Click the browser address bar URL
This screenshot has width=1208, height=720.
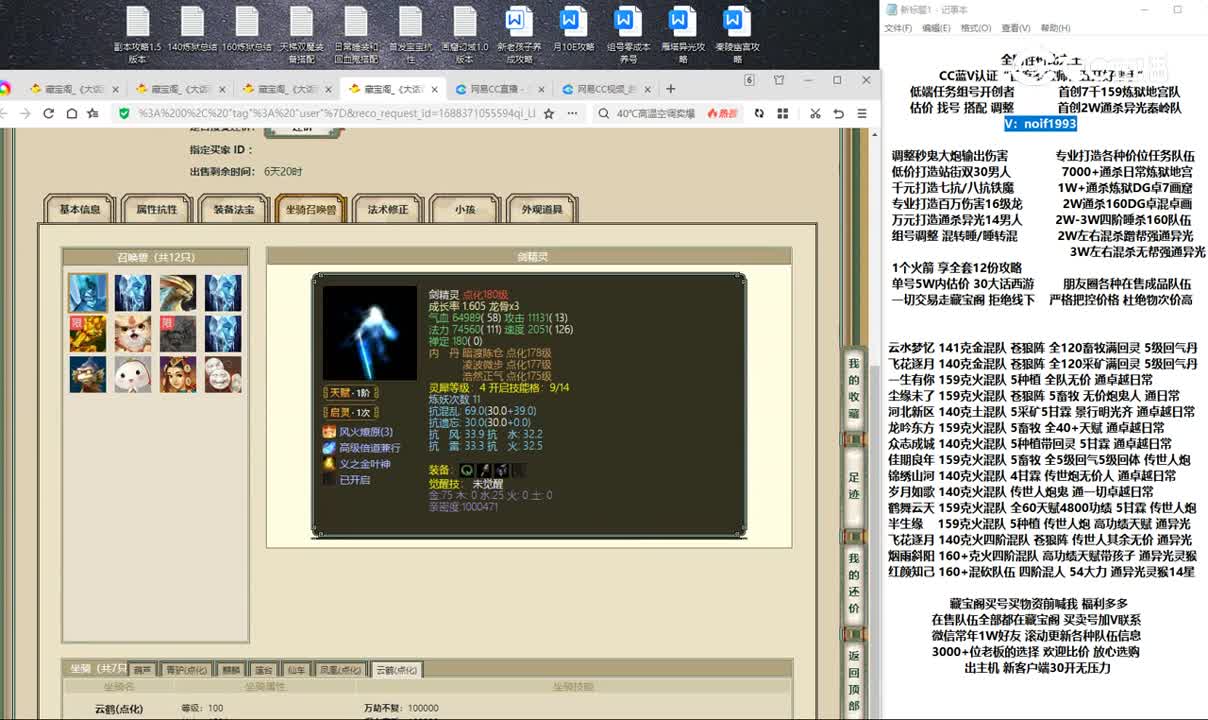click(x=336, y=114)
